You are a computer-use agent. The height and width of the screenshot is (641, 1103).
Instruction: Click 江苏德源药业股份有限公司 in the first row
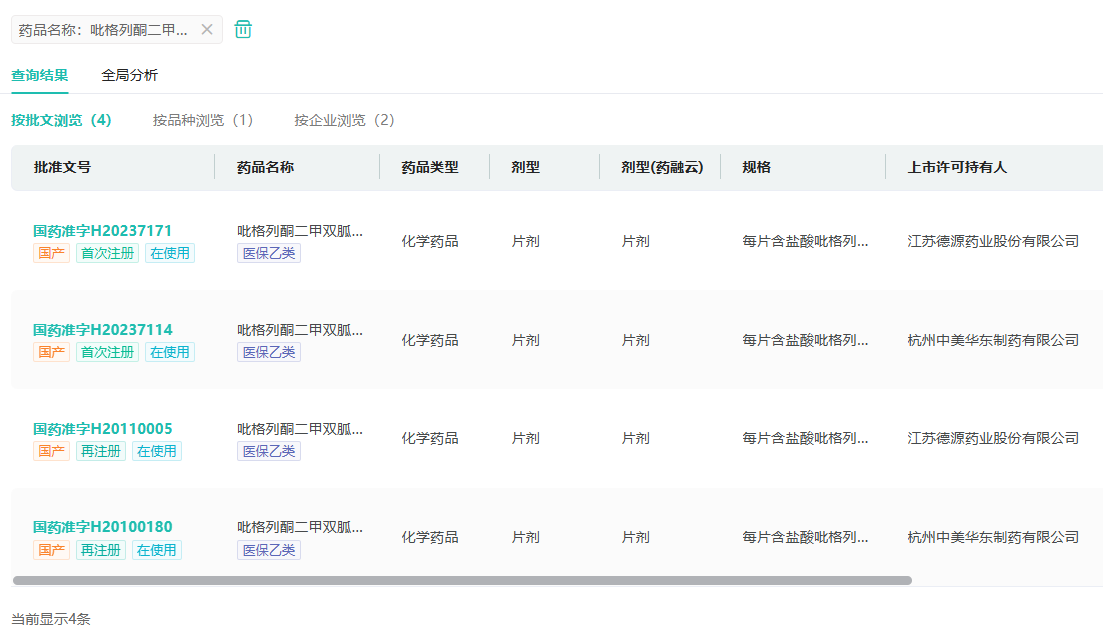pos(992,241)
